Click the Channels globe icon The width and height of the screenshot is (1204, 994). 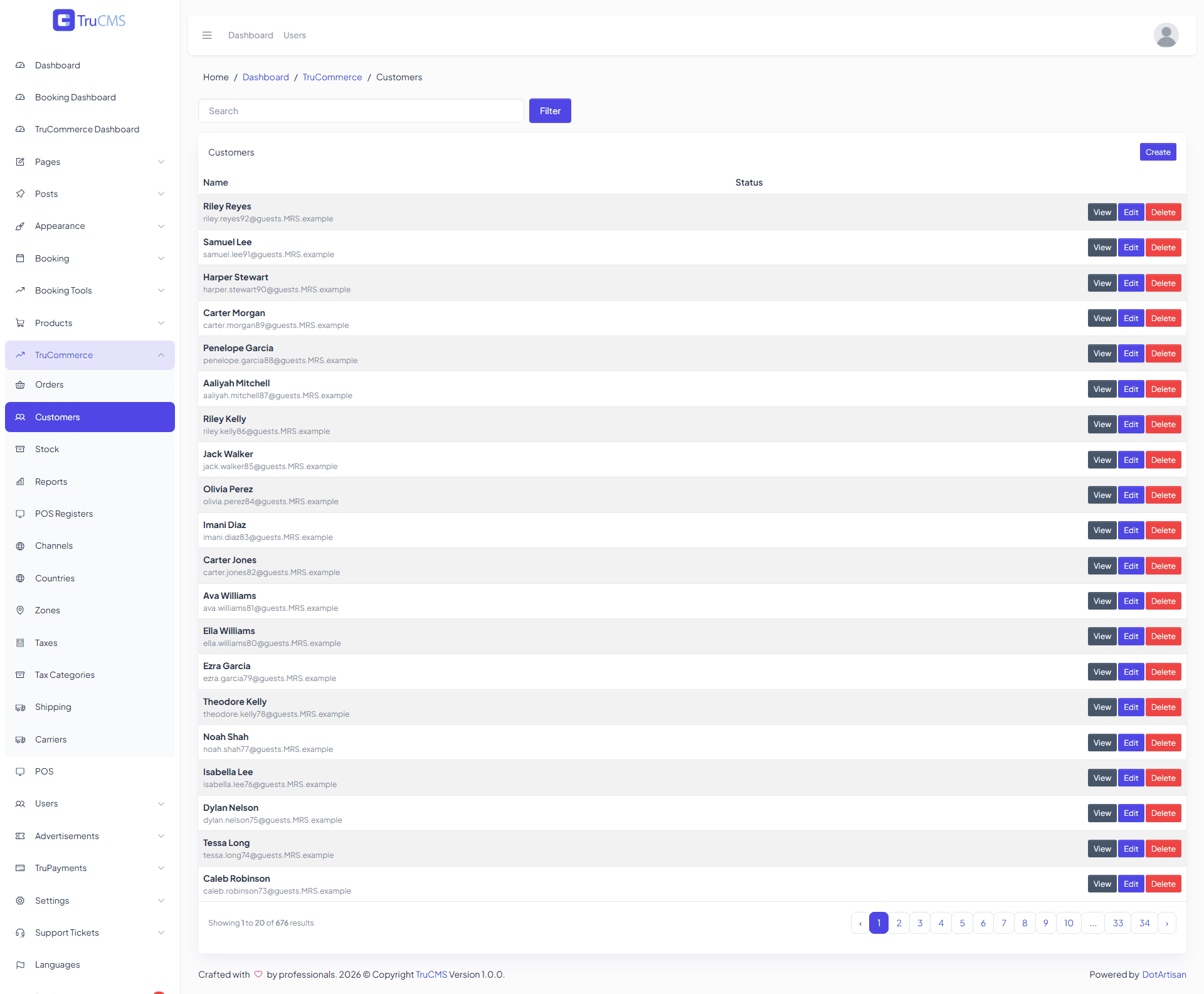point(20,546)
